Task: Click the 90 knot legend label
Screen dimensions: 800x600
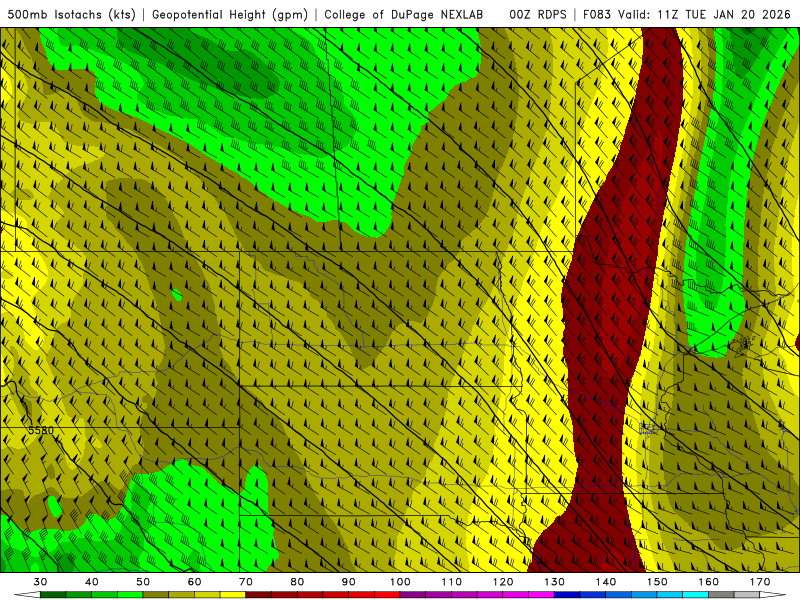Action: (348, 582)
